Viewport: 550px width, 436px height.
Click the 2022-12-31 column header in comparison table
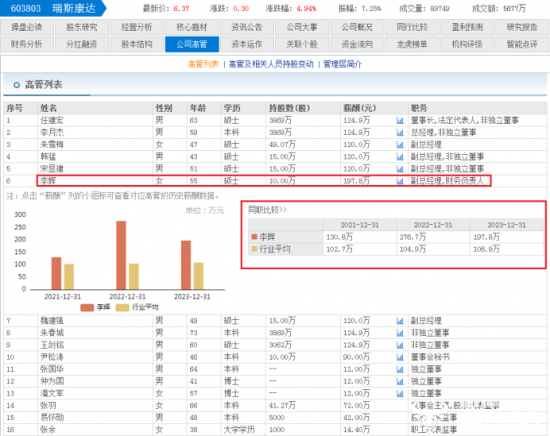coord(433,225)
